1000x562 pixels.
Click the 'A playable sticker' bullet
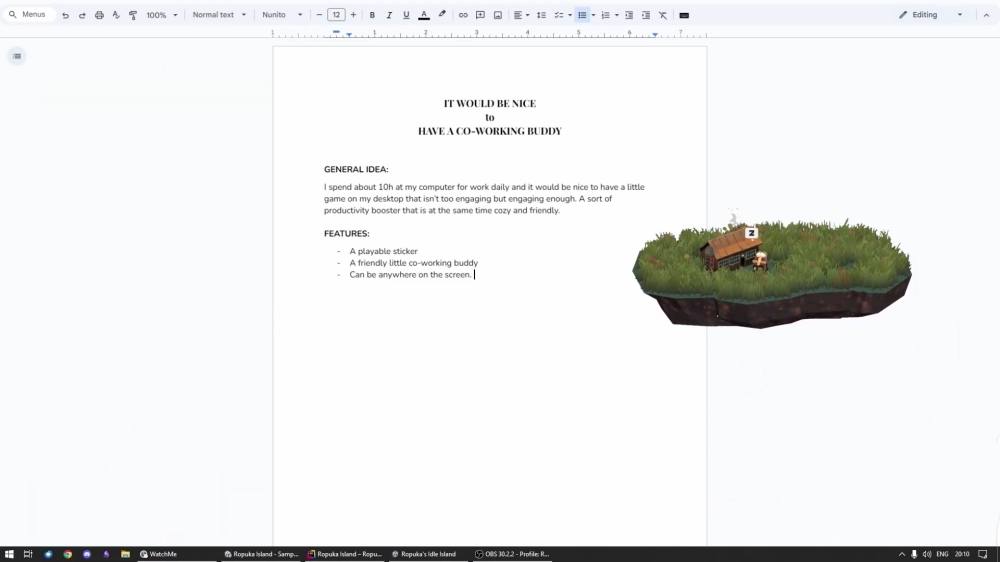(383, 251)
